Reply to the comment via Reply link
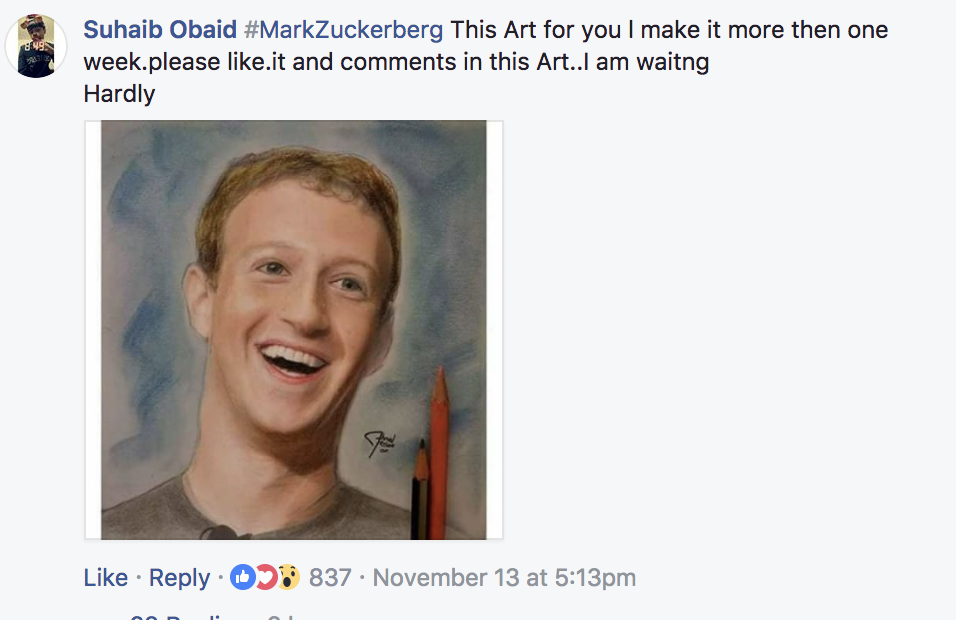The width and height of the screenshot is (956, 620). pyautogui.click(x=179, y=577)
